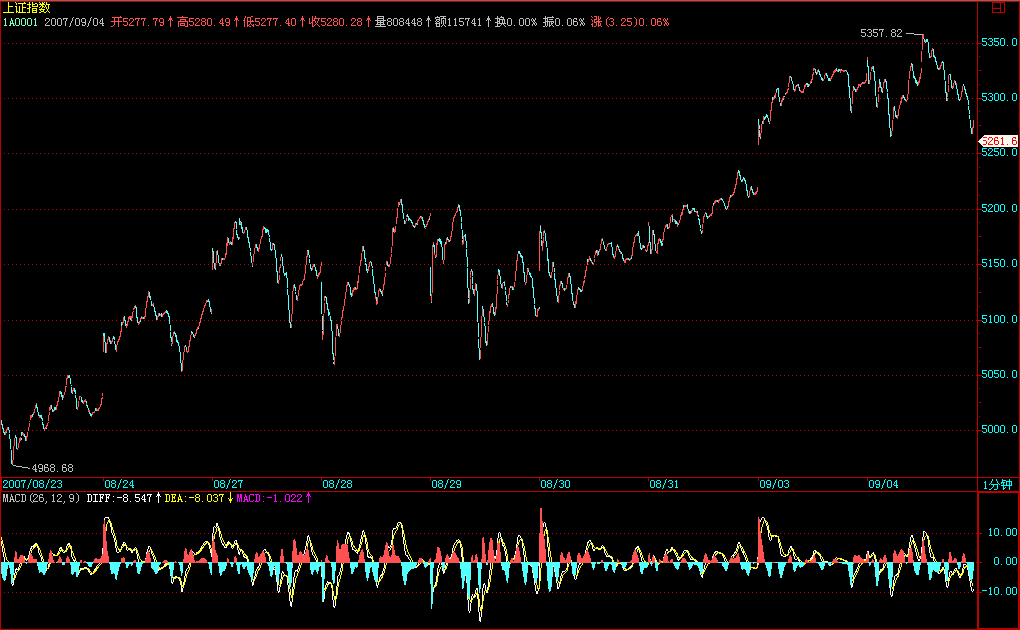Open the 1分钟 chart period selector
The image size is (1020, 630).
pyautogui.click(x=998, y=483)
